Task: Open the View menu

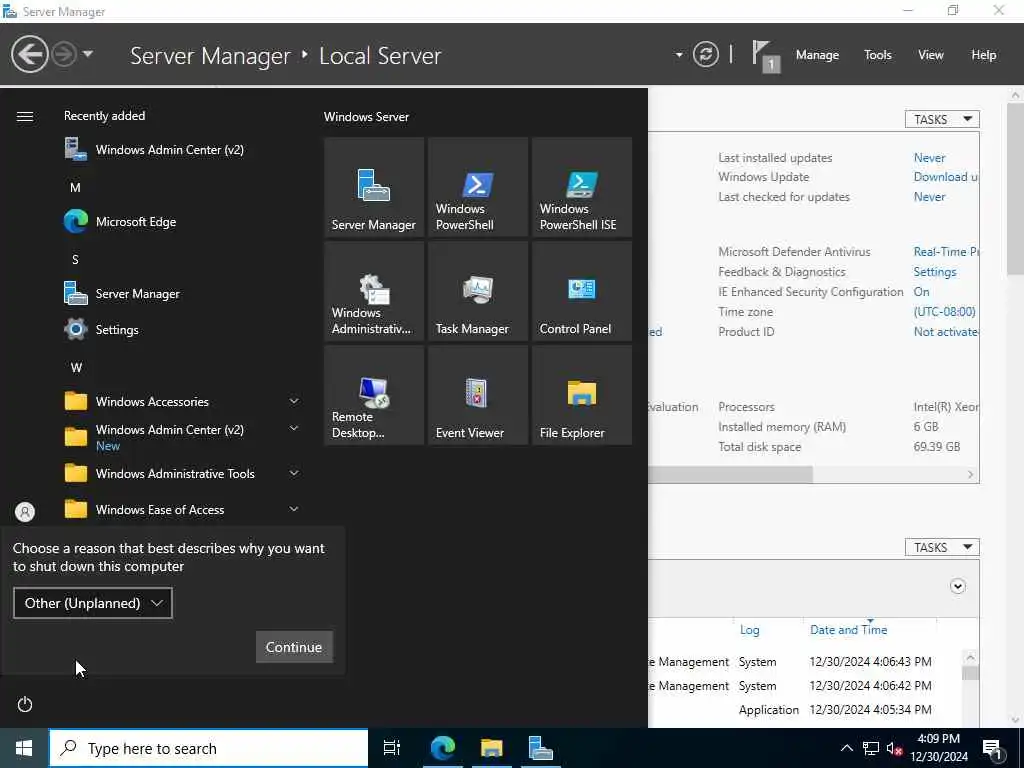Action: click(931, 55)
